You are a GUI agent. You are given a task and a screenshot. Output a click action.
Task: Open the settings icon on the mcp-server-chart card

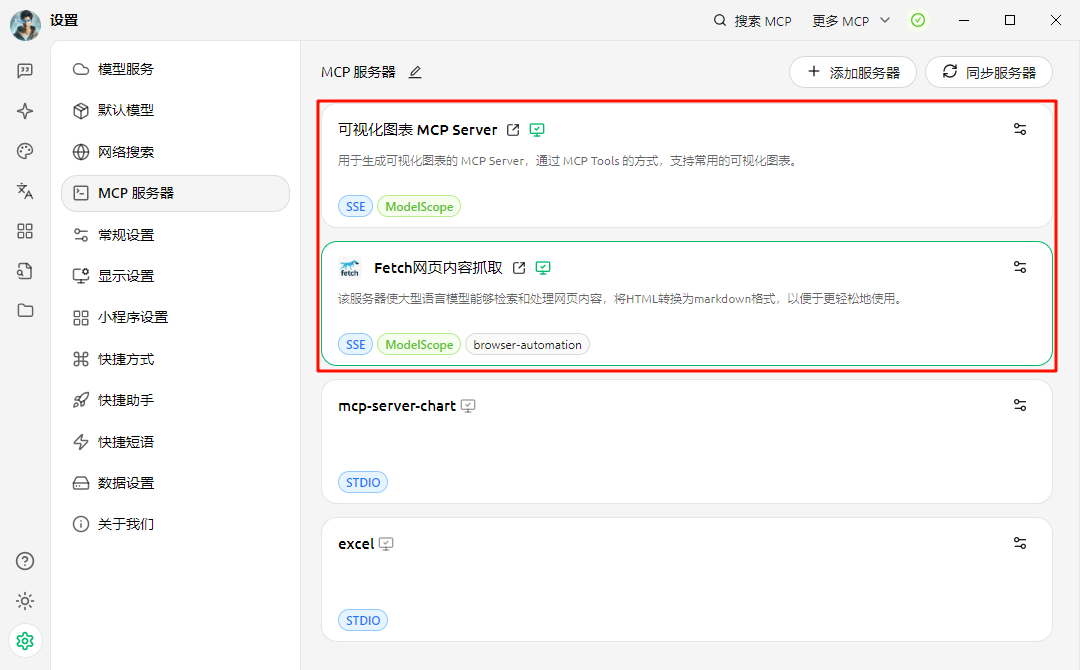1019,405
